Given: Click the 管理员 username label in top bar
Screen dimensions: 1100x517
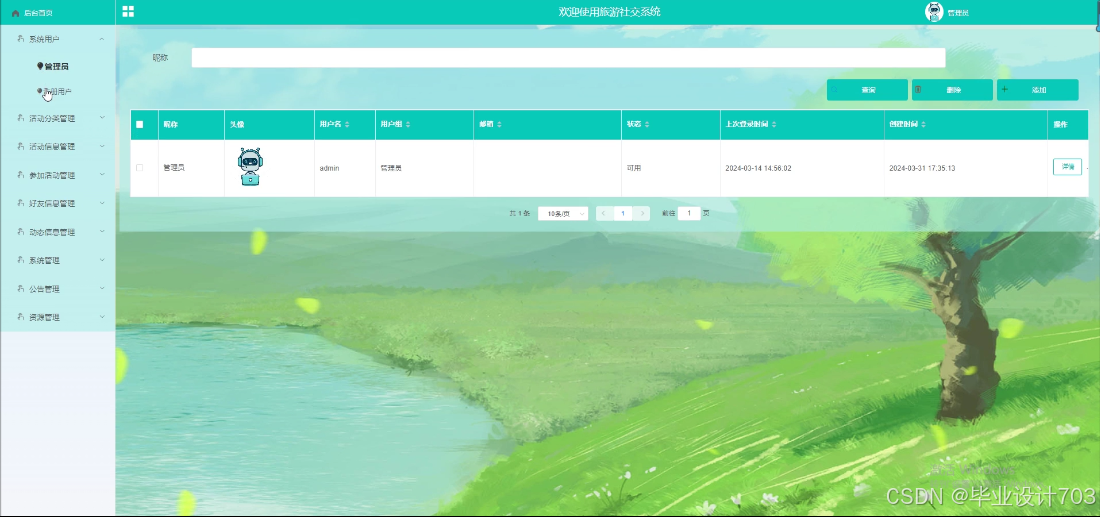Looking at the screenshot, I should tap(958, 13).
